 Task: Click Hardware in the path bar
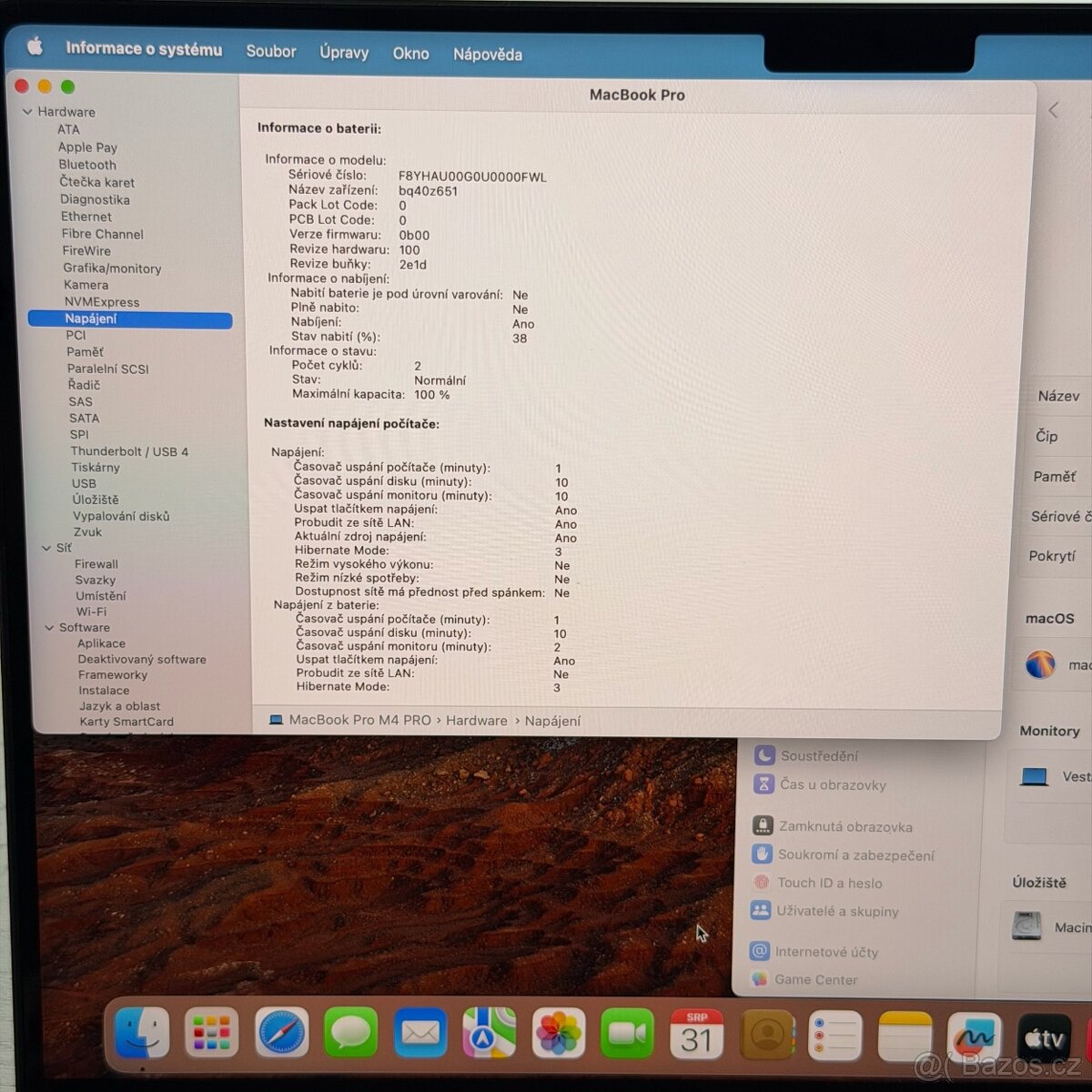(x=477, y=721)
